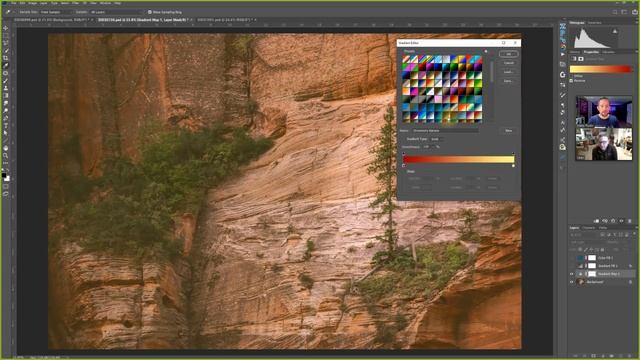Open the Layers filter kind dropdown
The height and width of the screenshot is (360, 640).
[x=584, y=235]
